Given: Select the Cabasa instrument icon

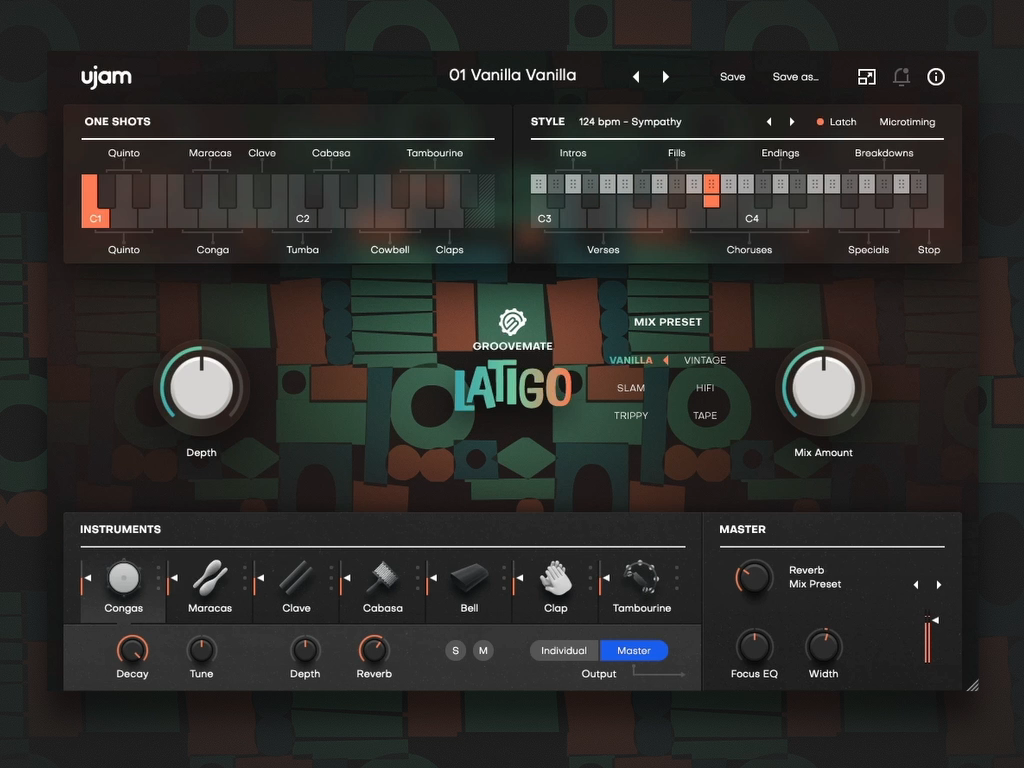Looking at the screenshot, I should 383,578.
